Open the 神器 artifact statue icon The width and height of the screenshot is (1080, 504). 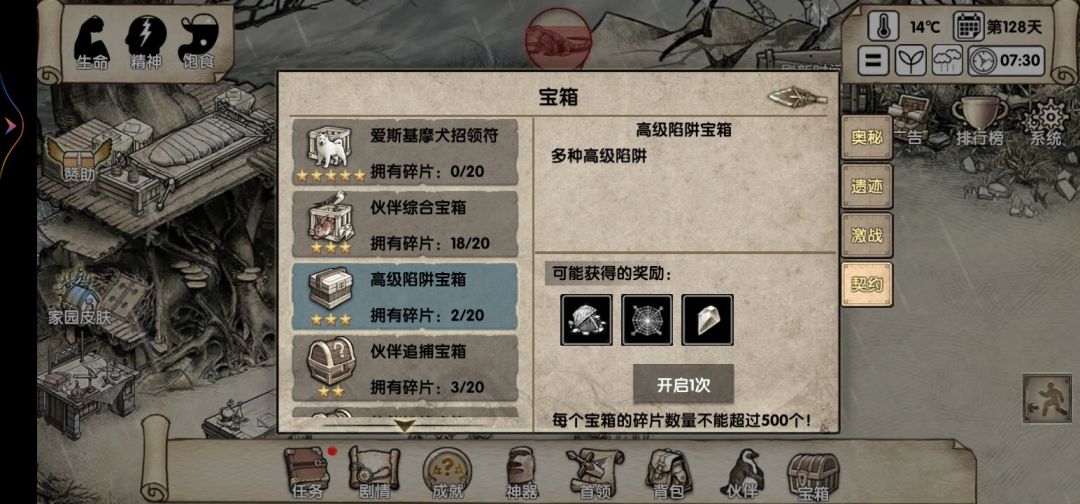tap(521, 473)
